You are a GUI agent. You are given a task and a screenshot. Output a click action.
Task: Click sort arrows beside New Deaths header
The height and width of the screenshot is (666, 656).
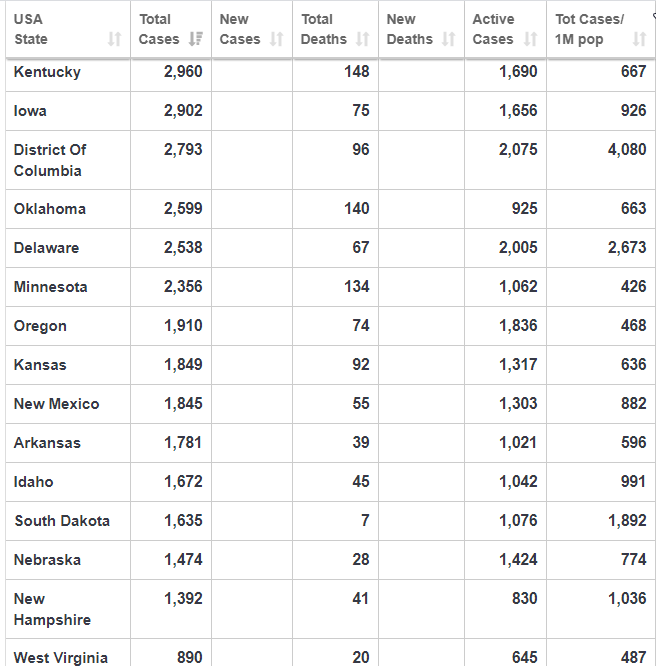(x=449, y=39)
